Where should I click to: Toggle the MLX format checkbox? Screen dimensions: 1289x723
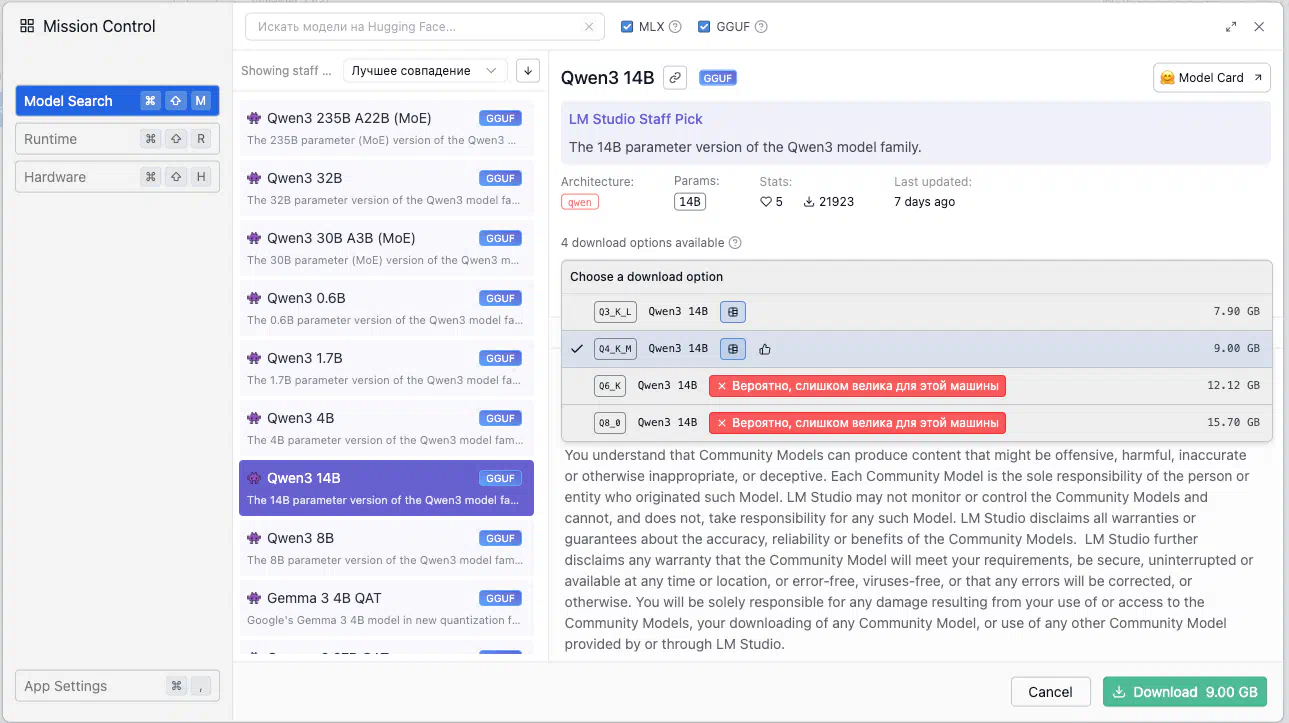pyautogui.click(x=627, y=27)
